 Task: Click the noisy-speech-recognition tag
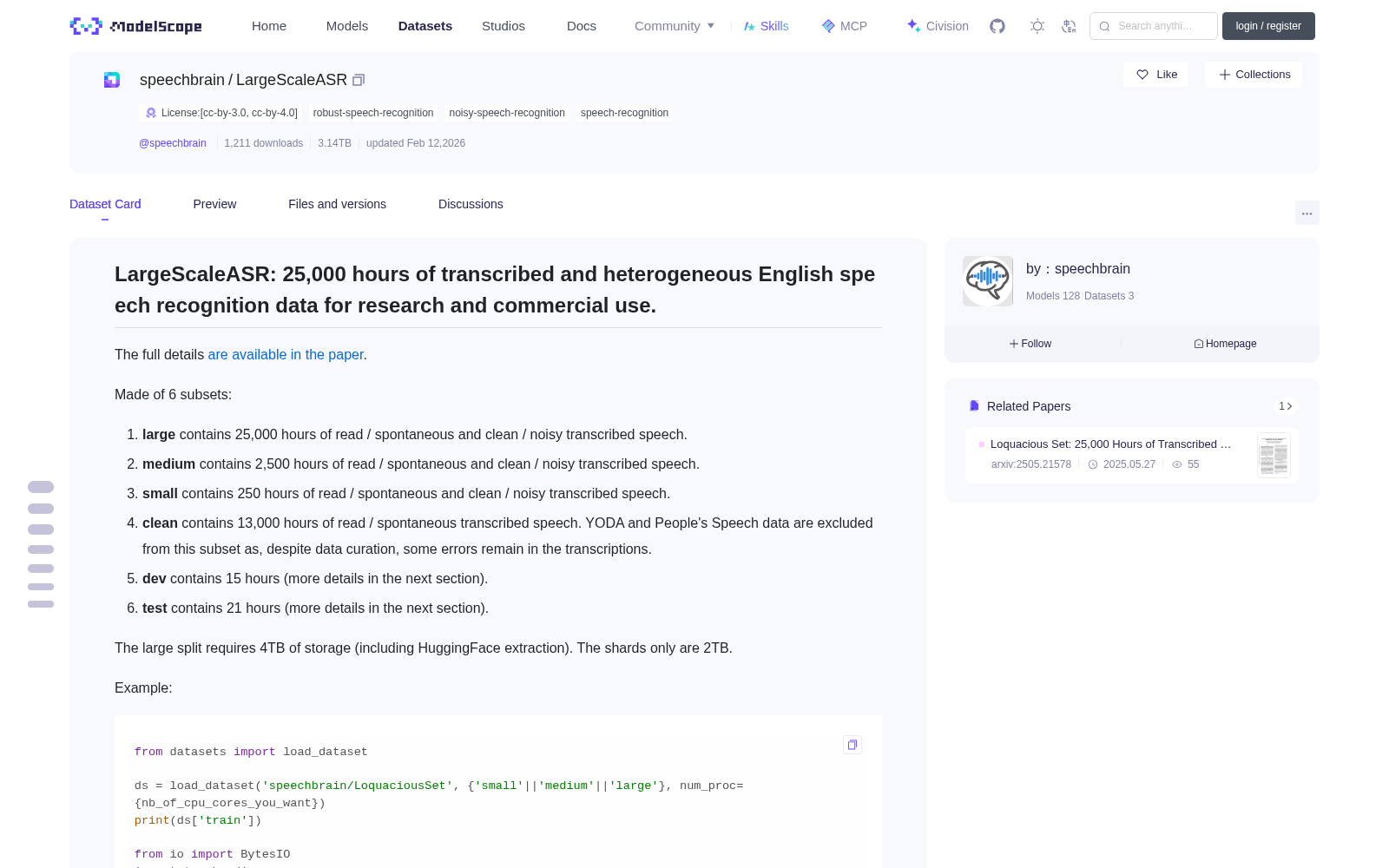click(x=507, y=113)
